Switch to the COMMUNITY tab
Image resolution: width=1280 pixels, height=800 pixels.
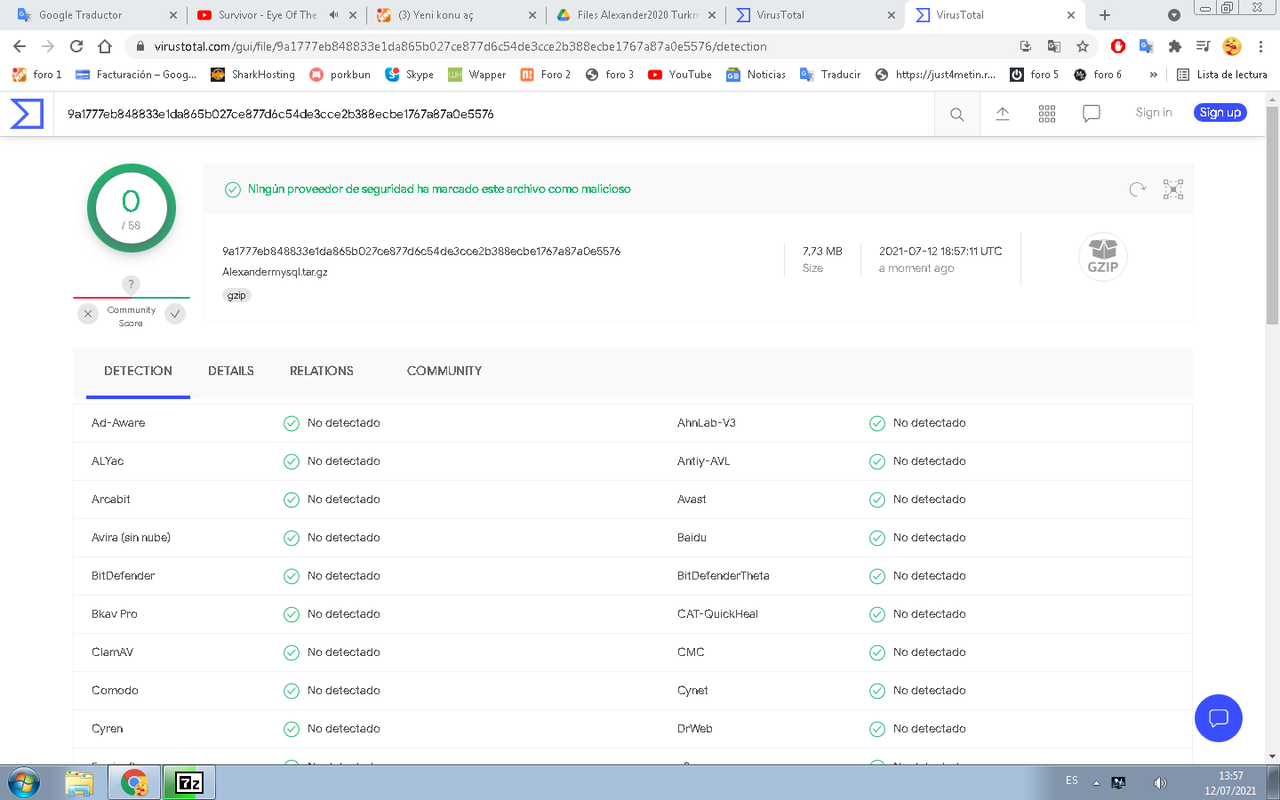coord(444,371)
